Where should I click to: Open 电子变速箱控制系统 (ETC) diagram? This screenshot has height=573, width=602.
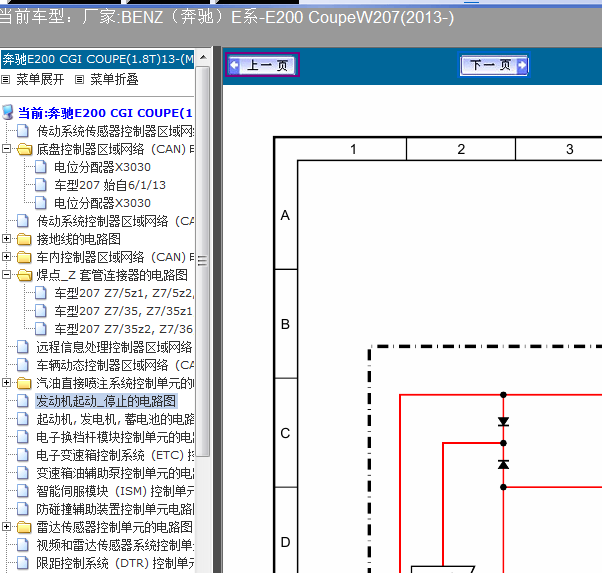[115, 455]
